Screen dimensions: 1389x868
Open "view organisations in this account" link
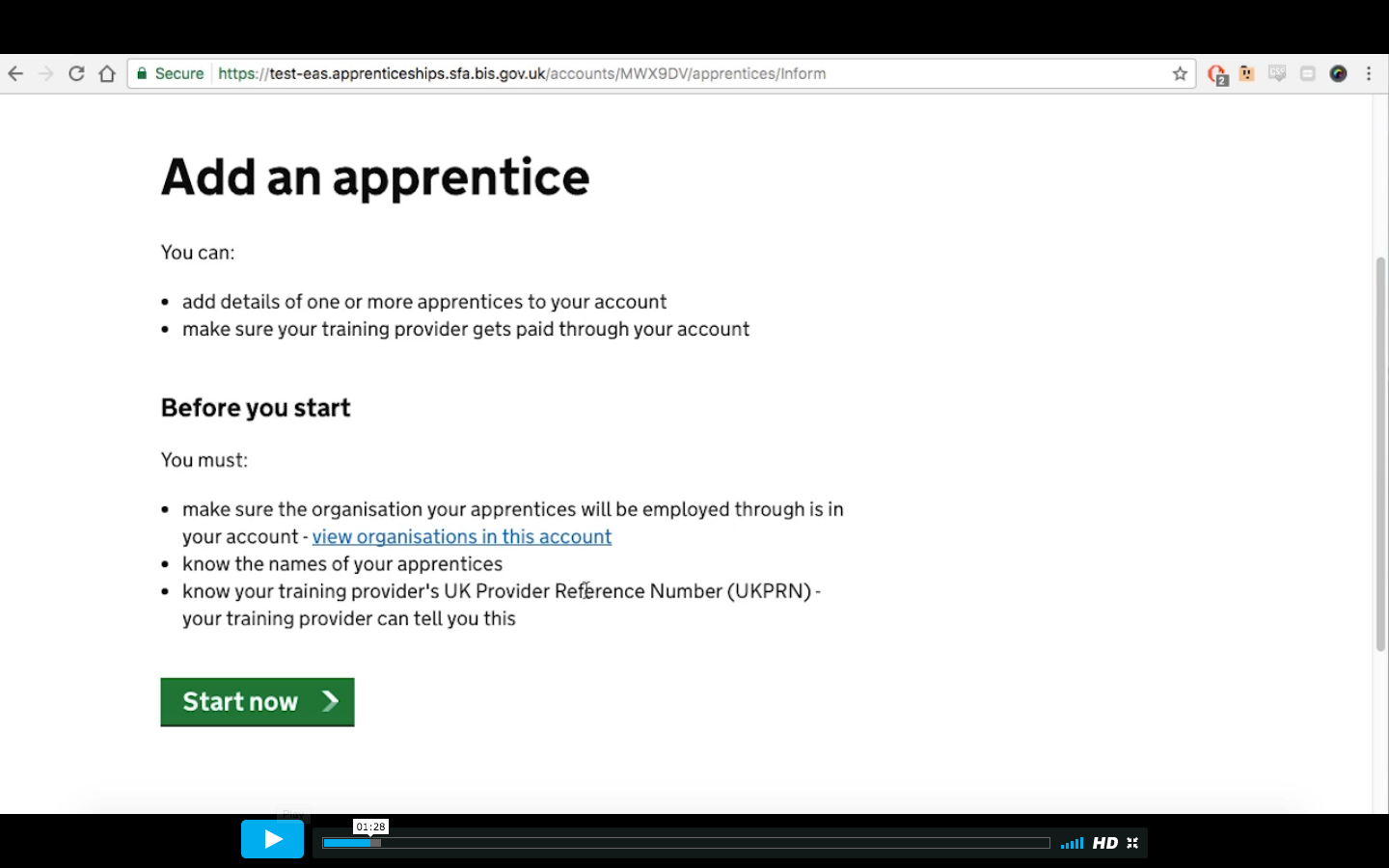(x=461, y=536)
